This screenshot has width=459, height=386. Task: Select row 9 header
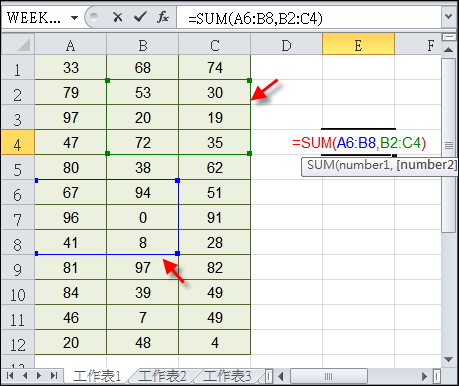tap(18, 268)
